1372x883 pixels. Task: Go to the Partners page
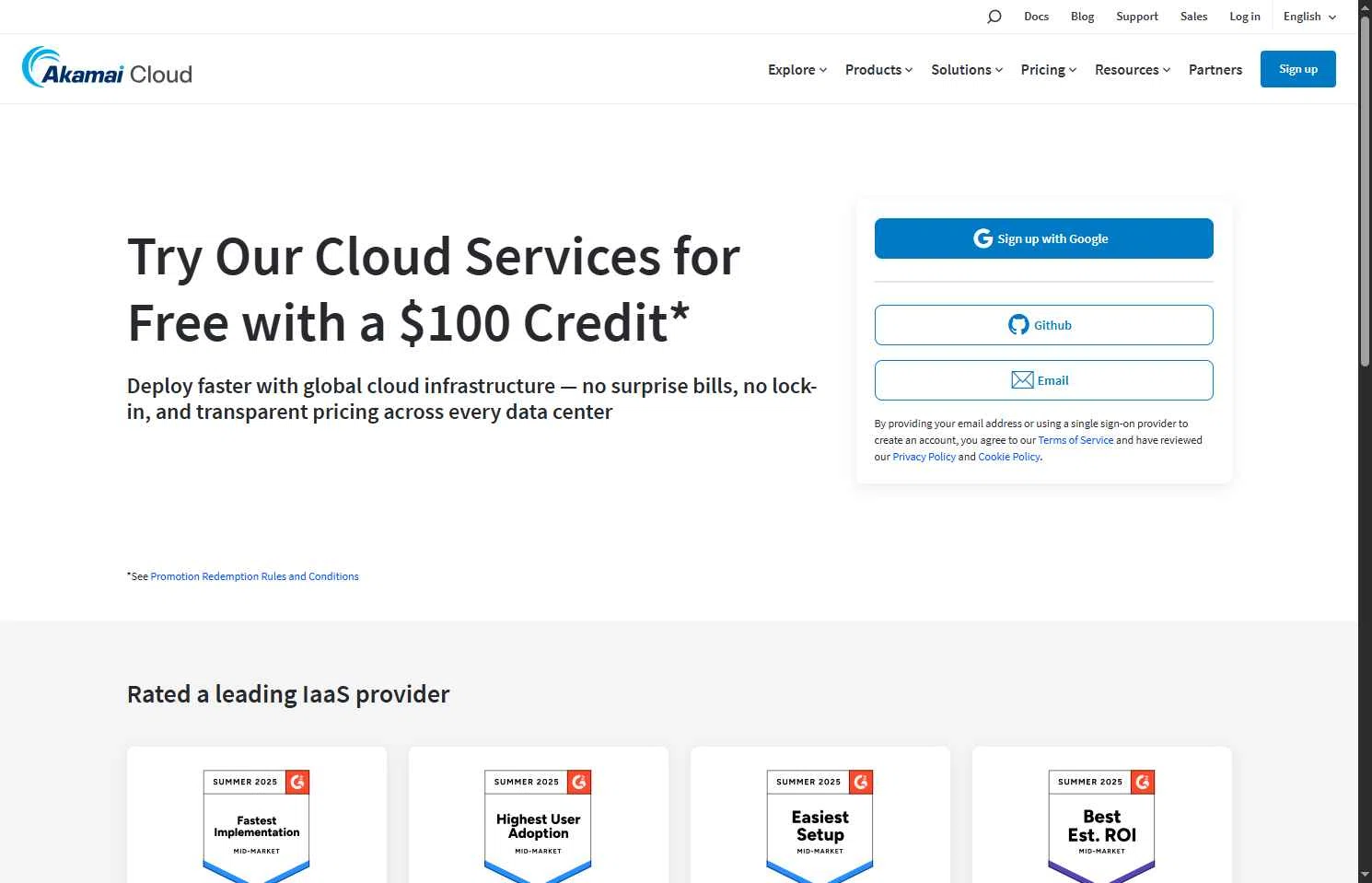[x=1215, y=70]
